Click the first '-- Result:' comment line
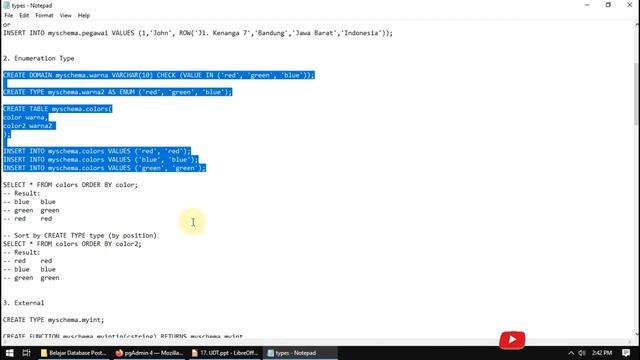Image resolution: width=640 pixels, height=360 pixels. tap(22, 193)
